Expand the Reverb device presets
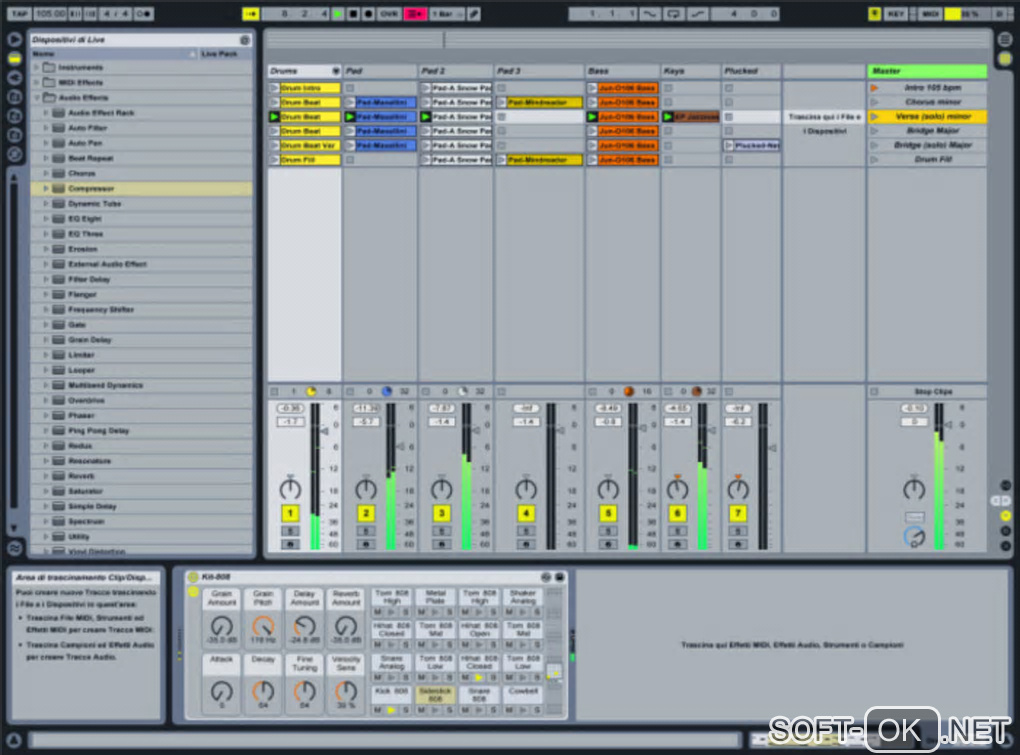The height and width of the screenshot is (755, 1020). (x=46, y=476)
